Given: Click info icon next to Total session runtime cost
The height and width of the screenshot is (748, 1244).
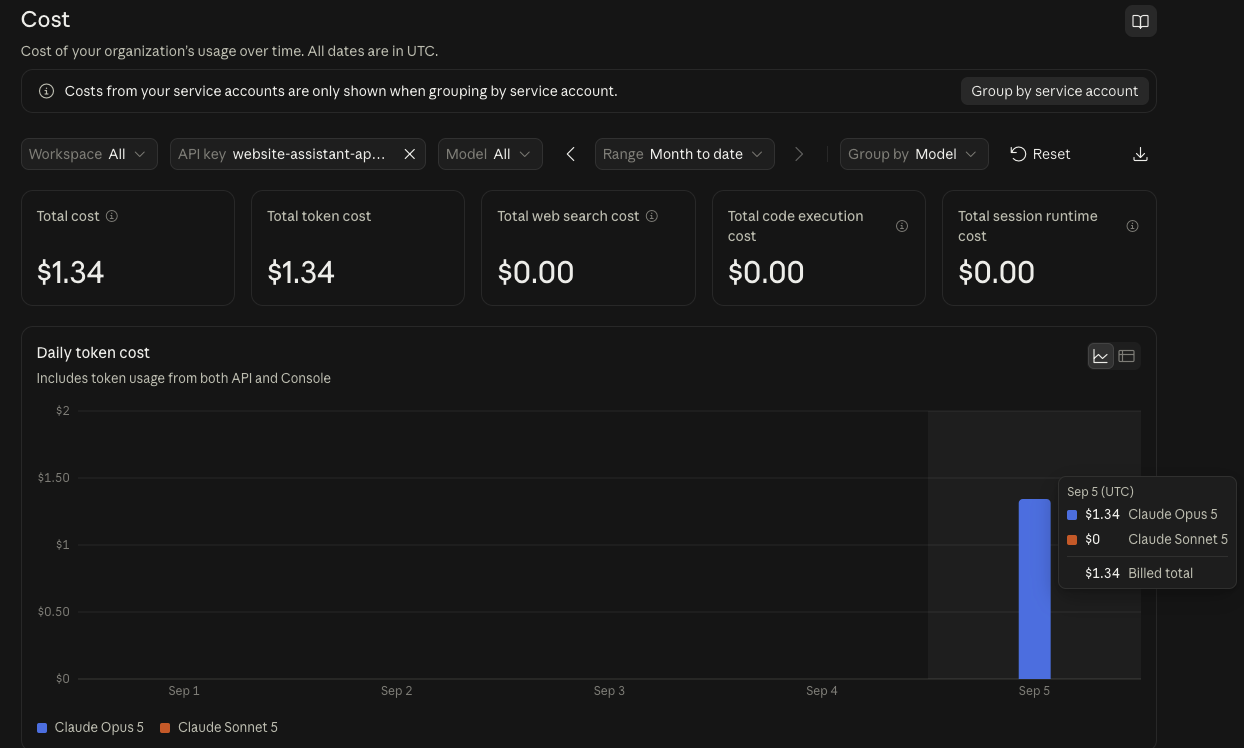Looking at the screenshot, I should [1133, 226].
